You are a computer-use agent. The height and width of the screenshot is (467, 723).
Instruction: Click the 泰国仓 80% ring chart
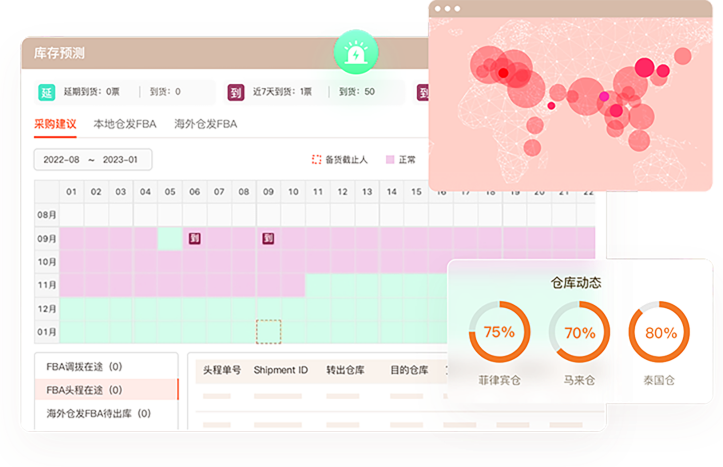click(x=659, y=331)
